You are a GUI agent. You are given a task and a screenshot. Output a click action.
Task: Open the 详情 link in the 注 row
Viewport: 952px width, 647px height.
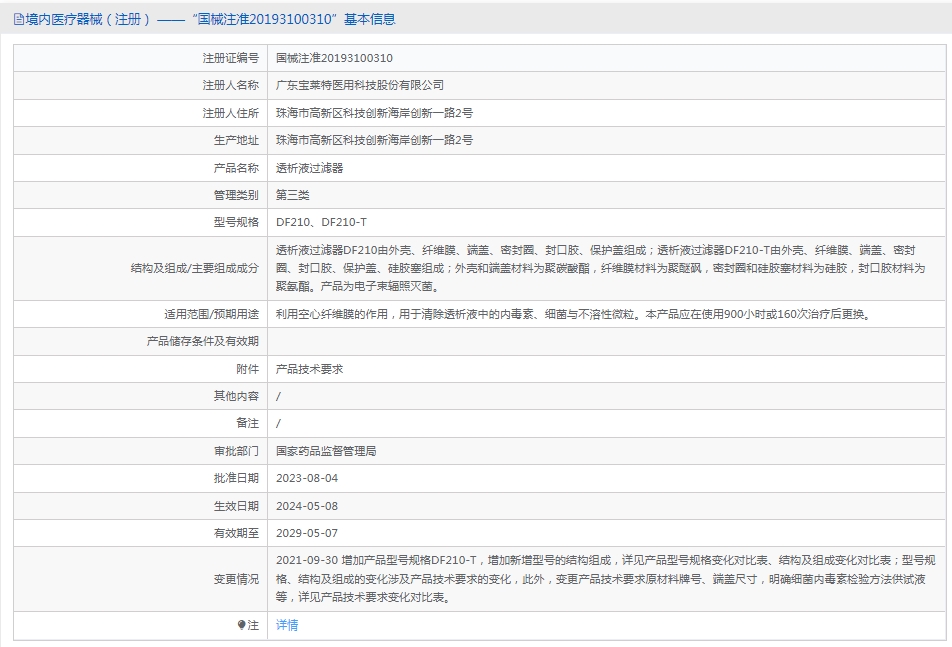pyautogui.click(x=287, y=625)
